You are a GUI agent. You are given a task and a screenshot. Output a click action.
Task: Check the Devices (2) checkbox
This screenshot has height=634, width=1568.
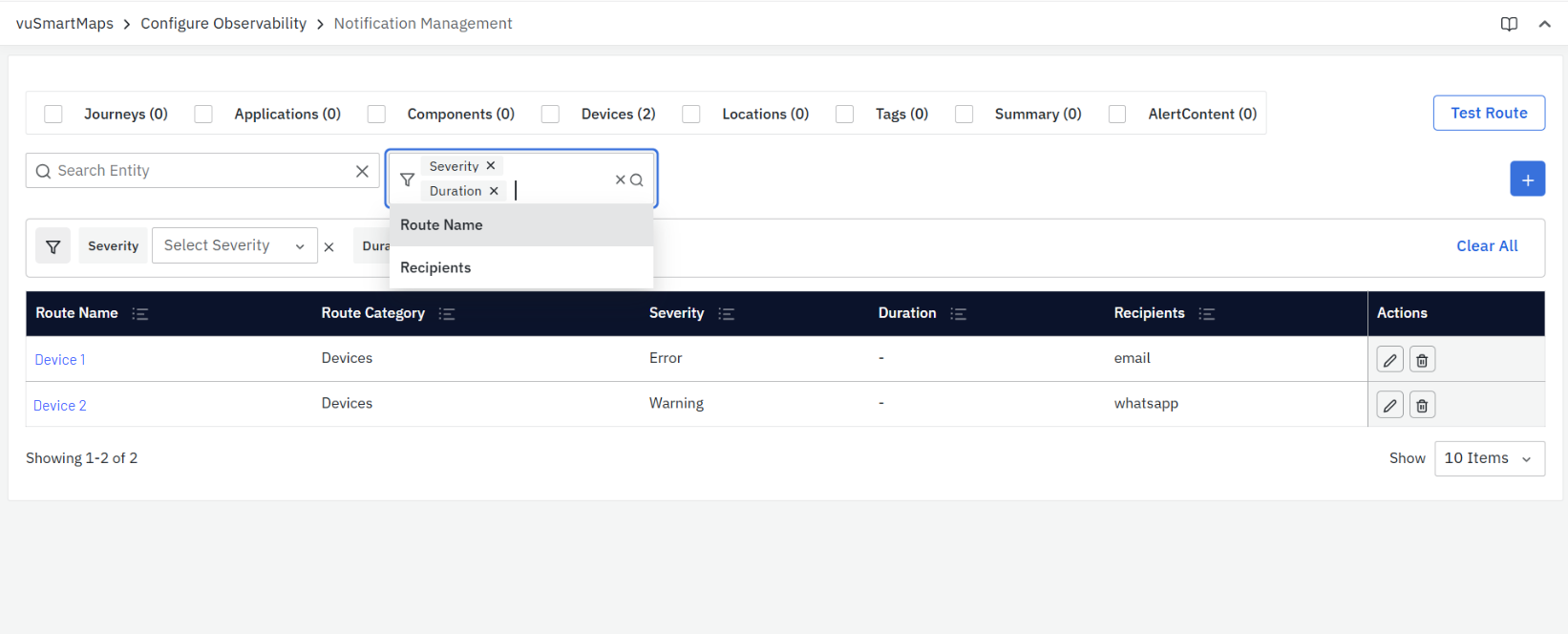point(550,115)
